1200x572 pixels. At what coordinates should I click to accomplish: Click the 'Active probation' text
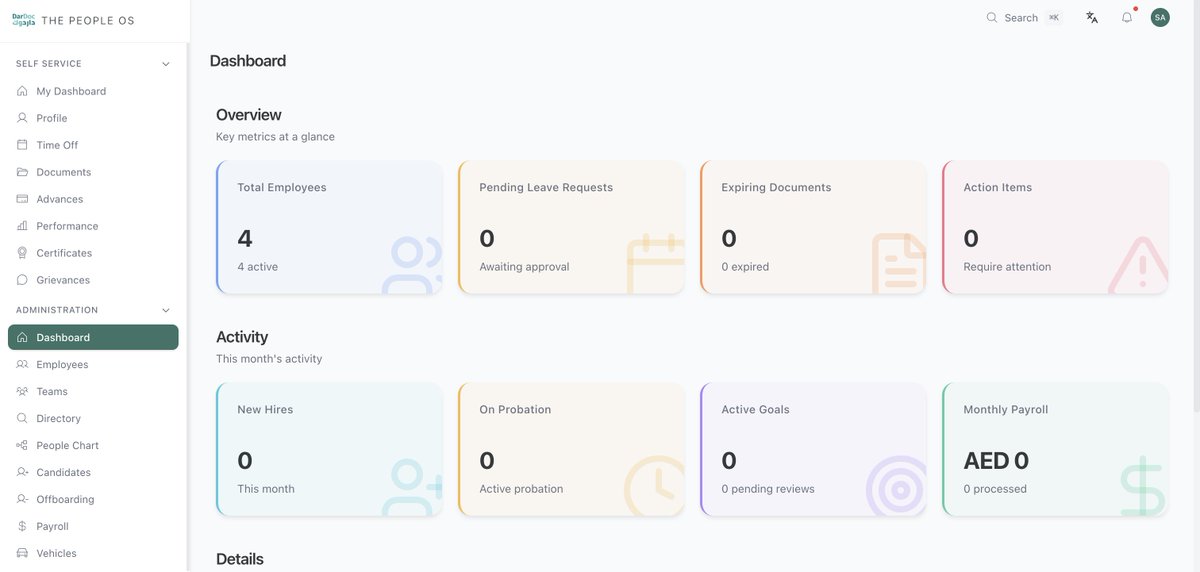point(521,489)
